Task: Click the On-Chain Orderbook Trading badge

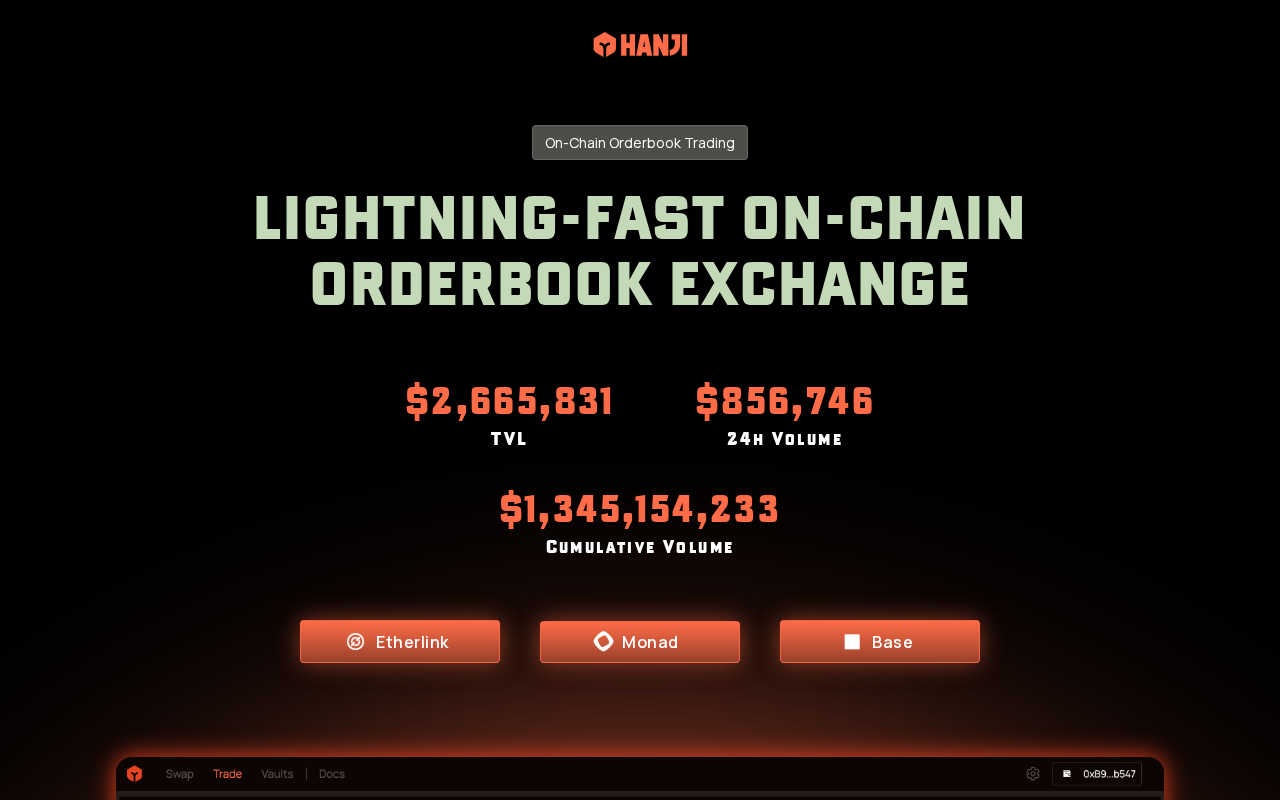Action: [640, 143]
